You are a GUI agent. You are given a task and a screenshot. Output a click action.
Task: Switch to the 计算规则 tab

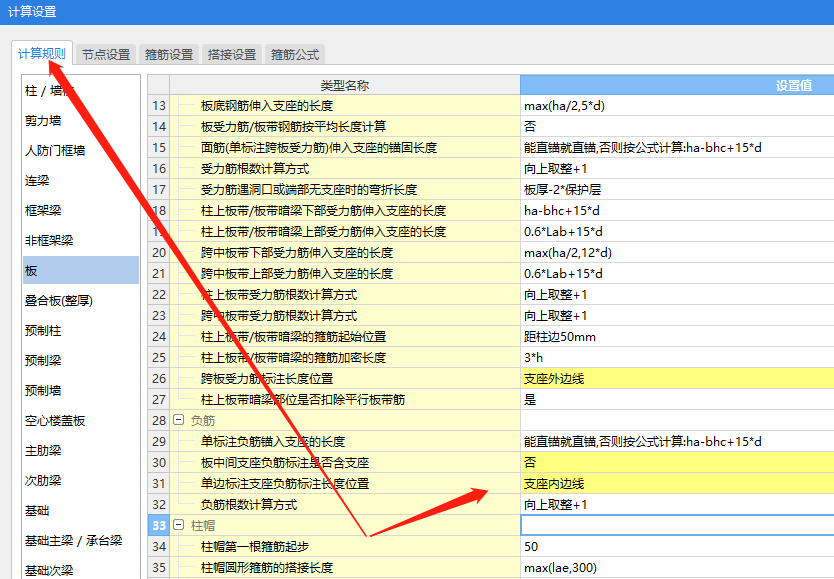coord(42,54)
